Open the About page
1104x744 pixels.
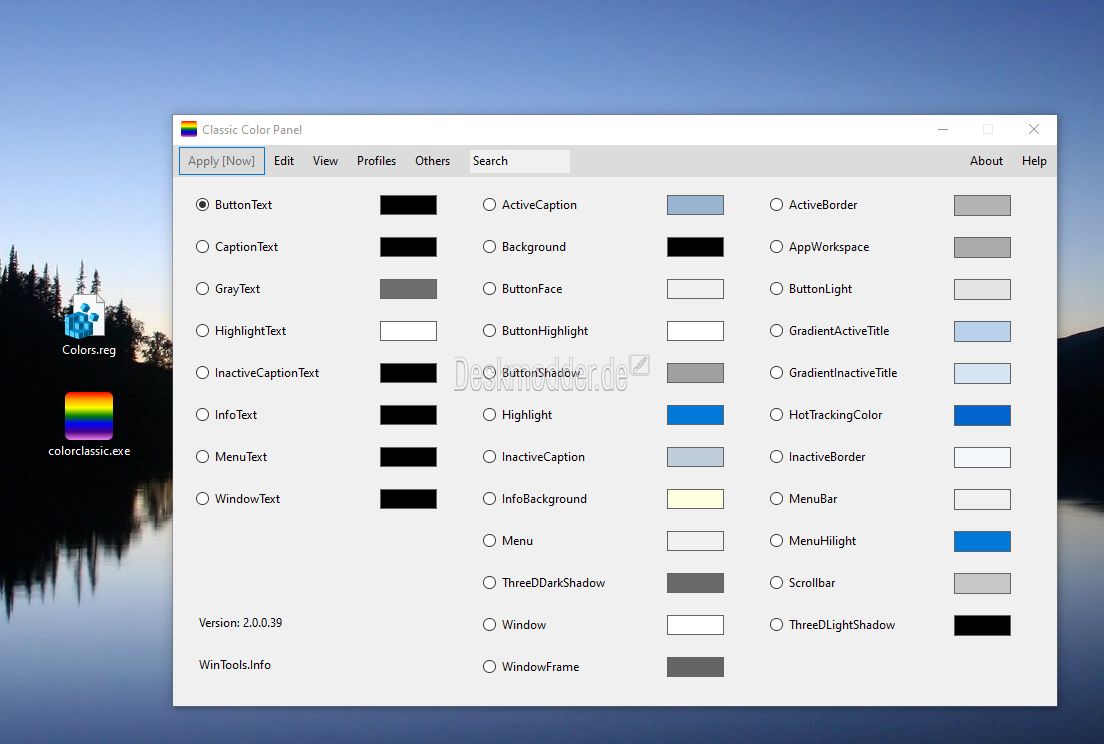(986, 160)
